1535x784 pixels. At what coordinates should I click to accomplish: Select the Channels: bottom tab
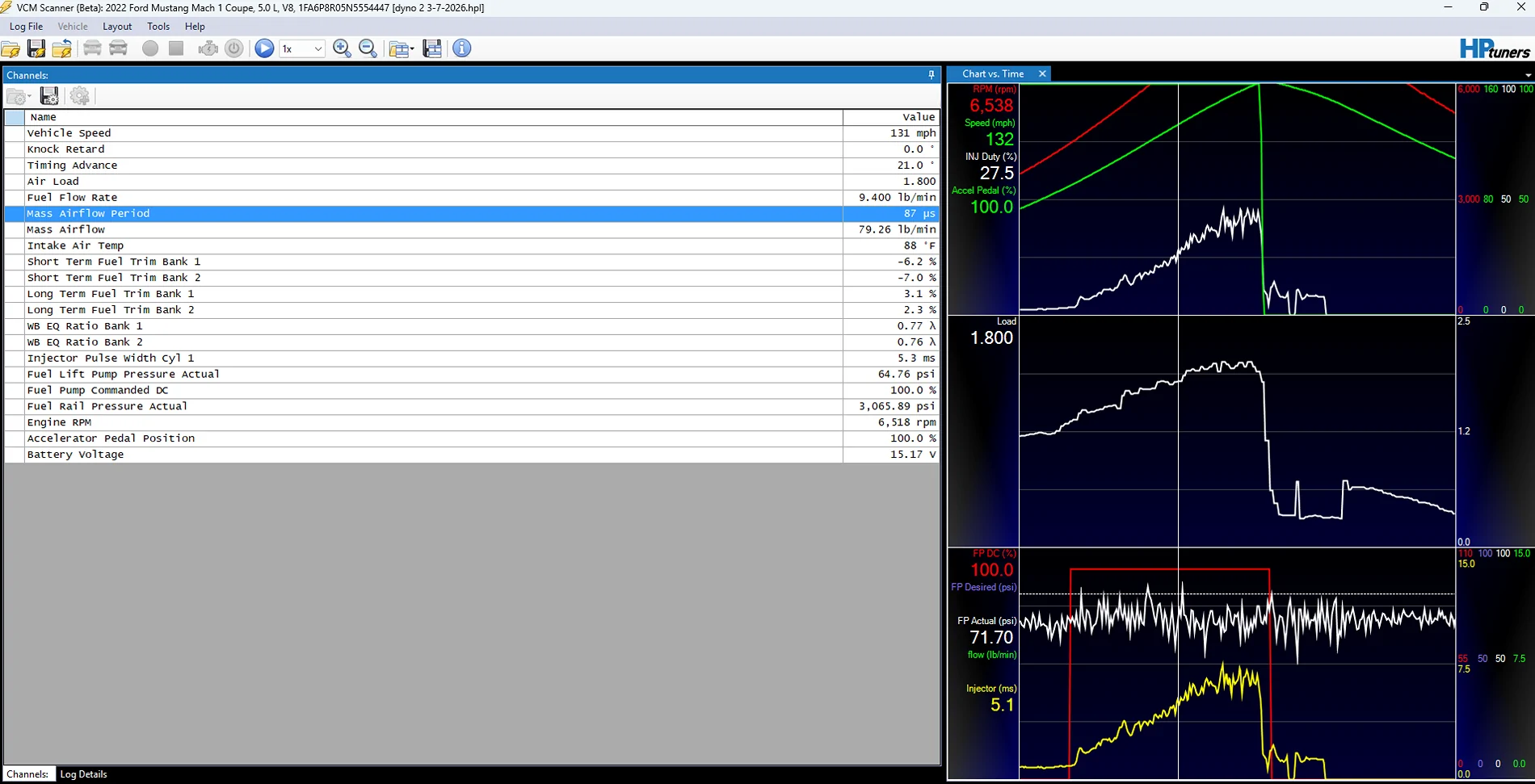27,774
